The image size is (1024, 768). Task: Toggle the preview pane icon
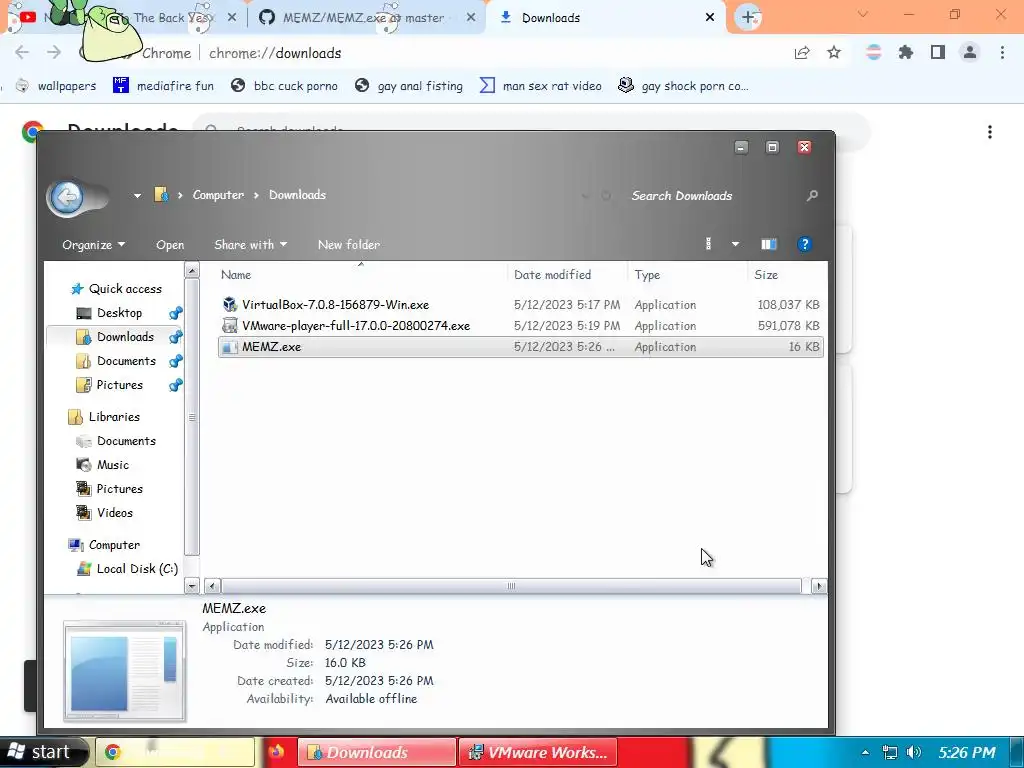(x=769, y=244)
